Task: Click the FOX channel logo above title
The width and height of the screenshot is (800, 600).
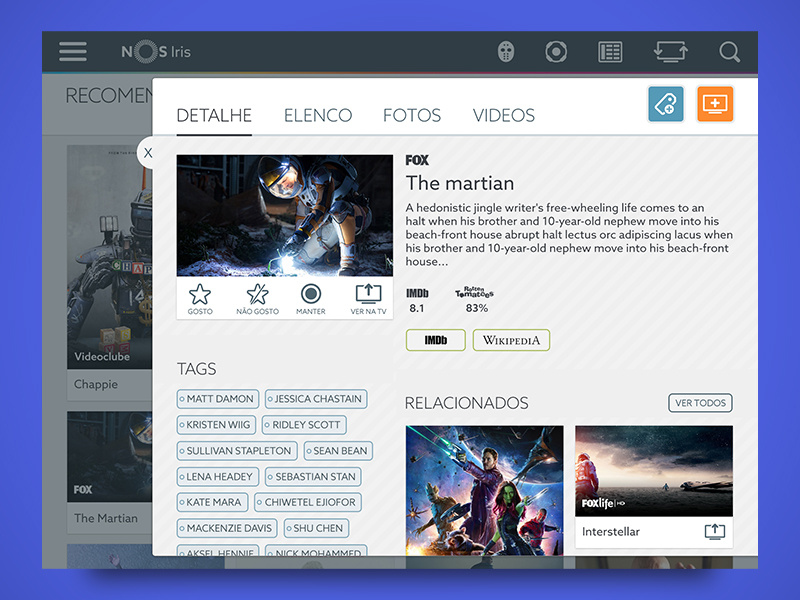Action: click(417, 160)
